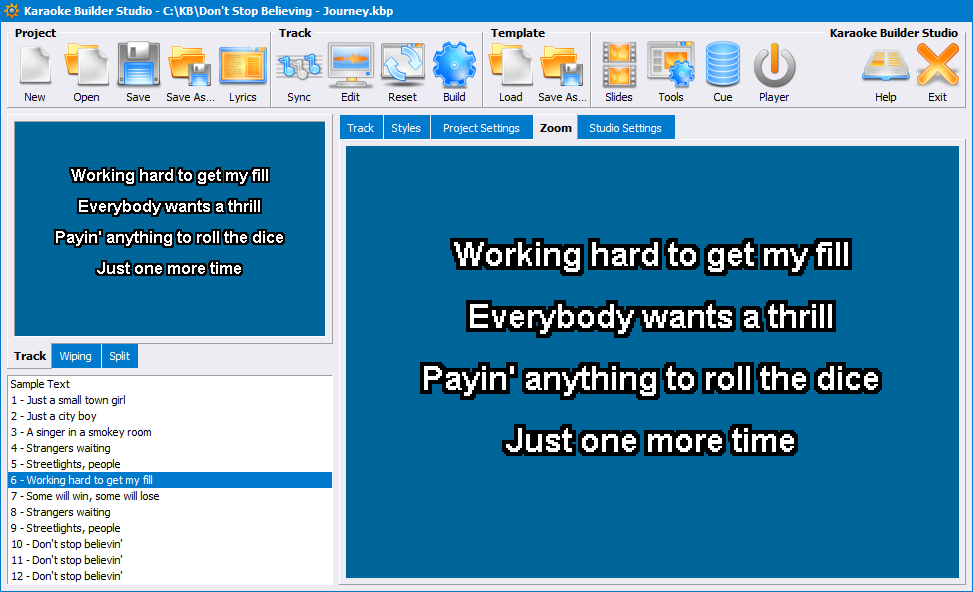Build the karaoke track
This screenshot has height=592, width=973.
(454, 73)
